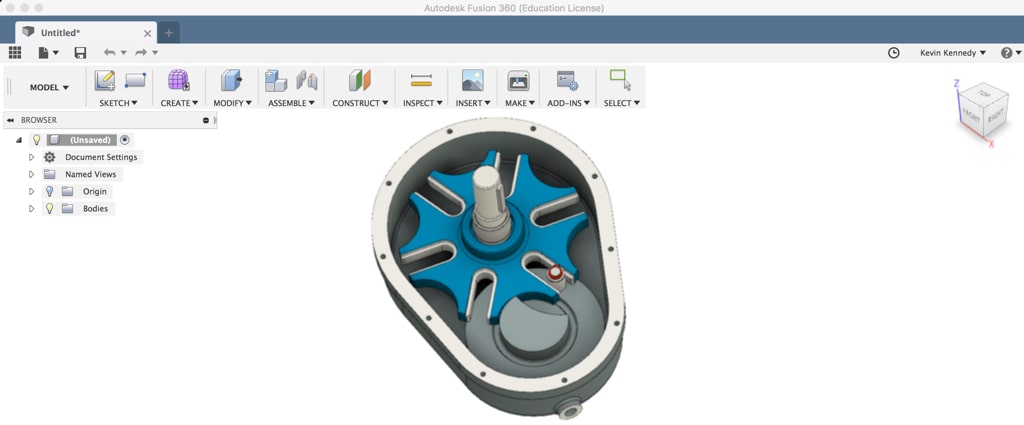Expand the Origin tree node
The height and width of the screenshot is (425, 1024).
(31, 191)
